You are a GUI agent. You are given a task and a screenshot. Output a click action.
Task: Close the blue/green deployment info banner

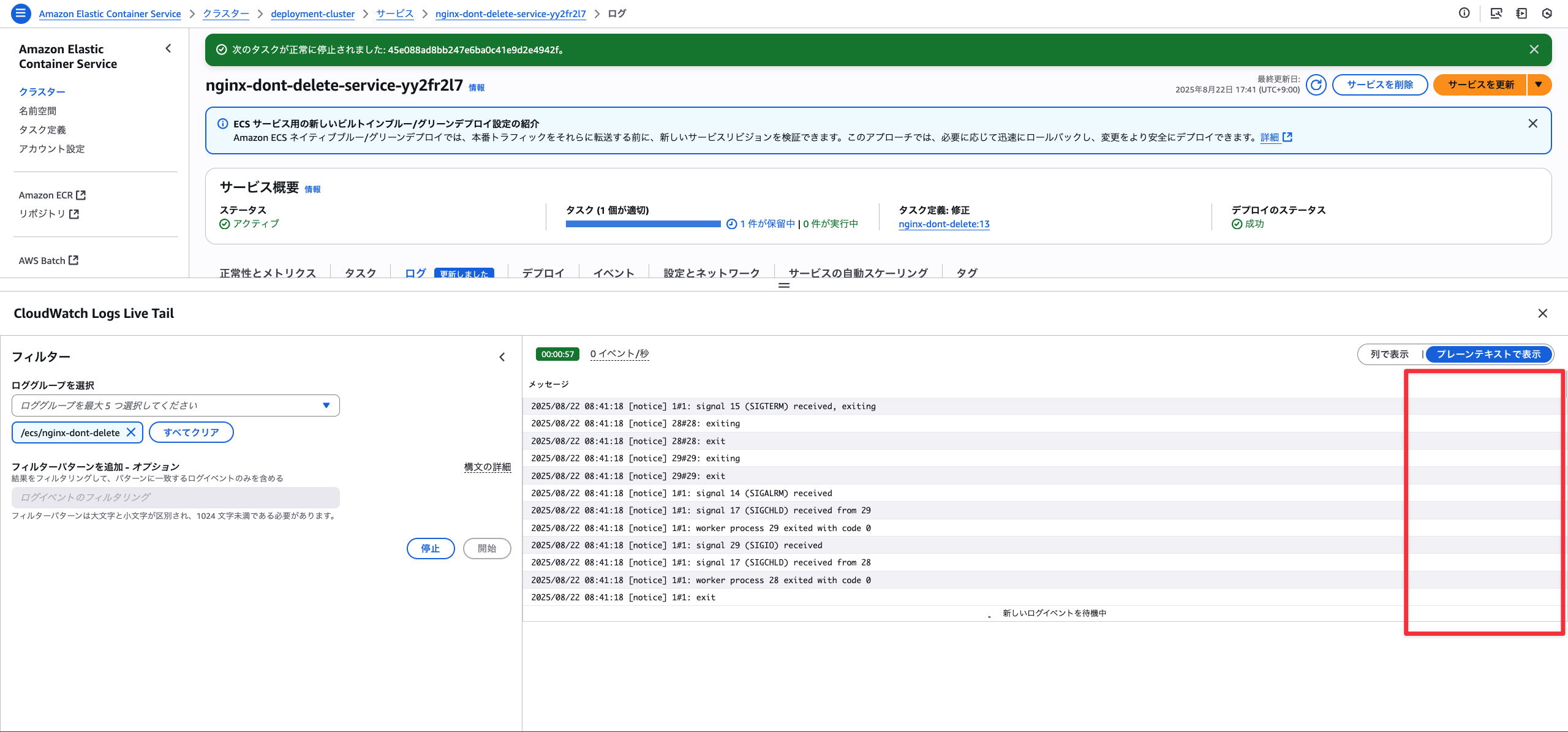point(1532,123)
